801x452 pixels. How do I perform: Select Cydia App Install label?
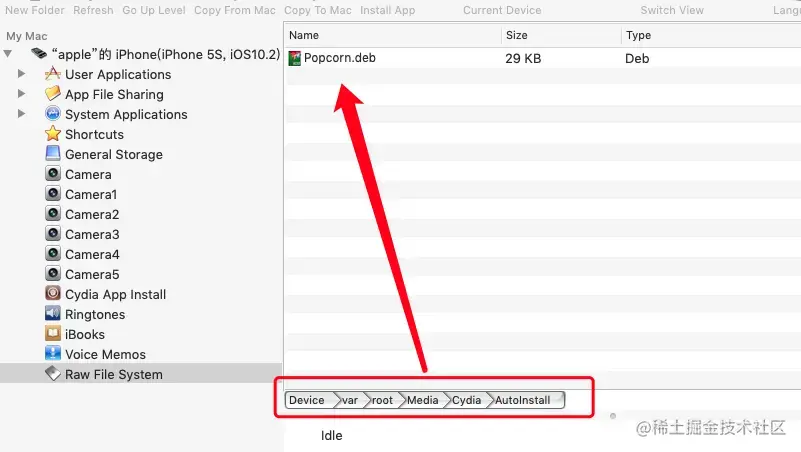(x=115, y=294)
